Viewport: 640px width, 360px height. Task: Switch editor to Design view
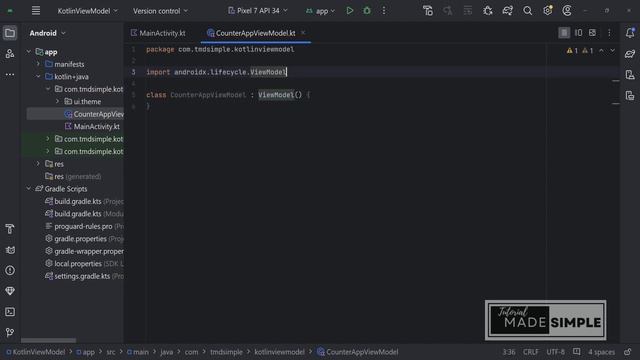click(x=592, y=33)
